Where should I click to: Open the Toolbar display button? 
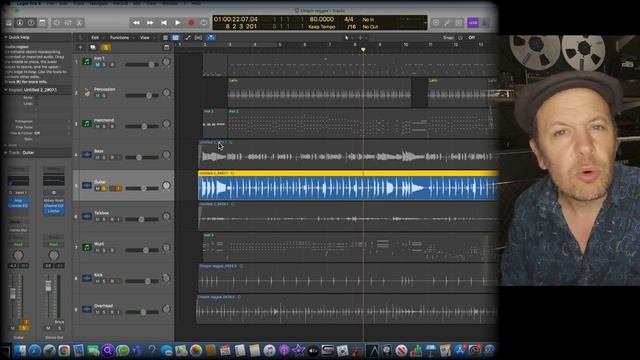[x=42, y=23]
